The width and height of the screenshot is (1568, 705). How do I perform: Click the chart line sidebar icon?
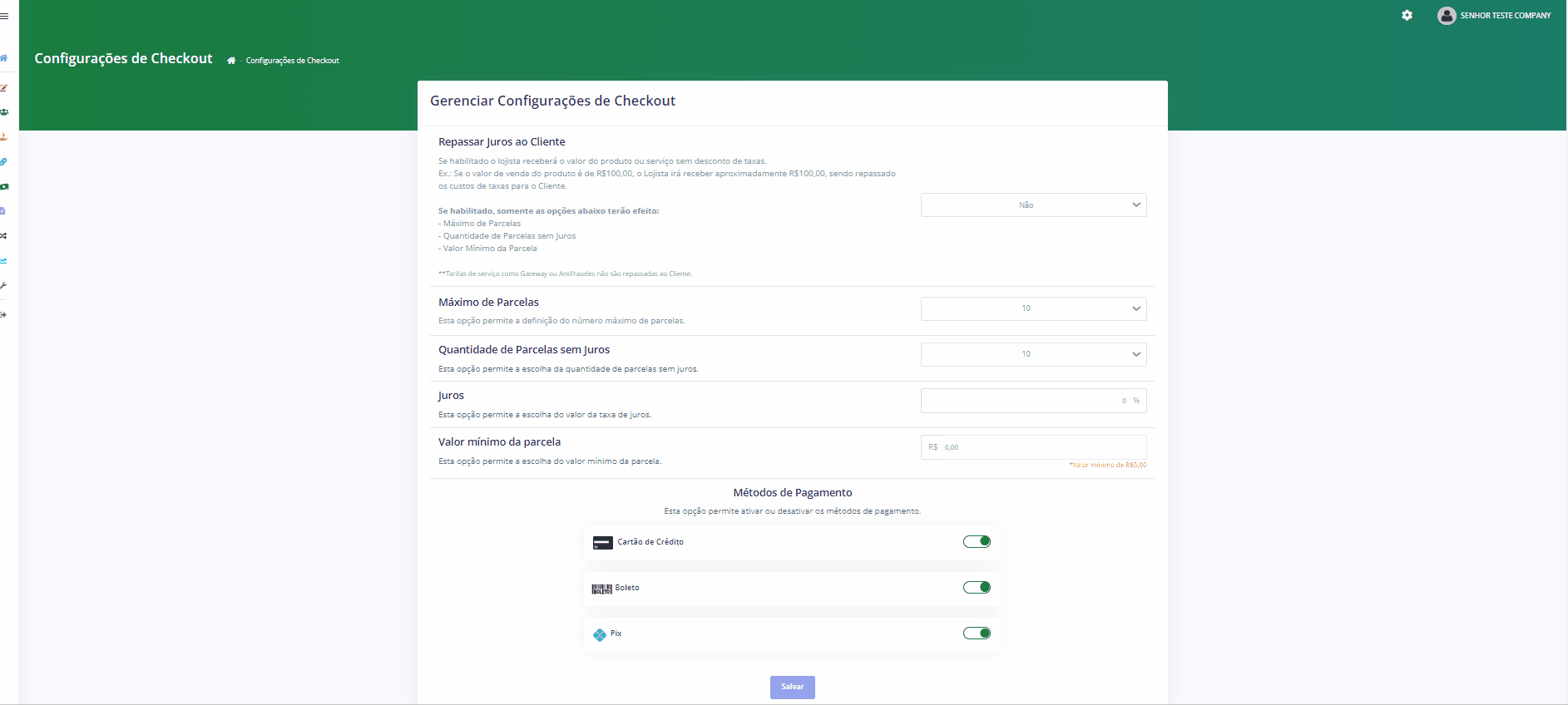click(3, 261)
